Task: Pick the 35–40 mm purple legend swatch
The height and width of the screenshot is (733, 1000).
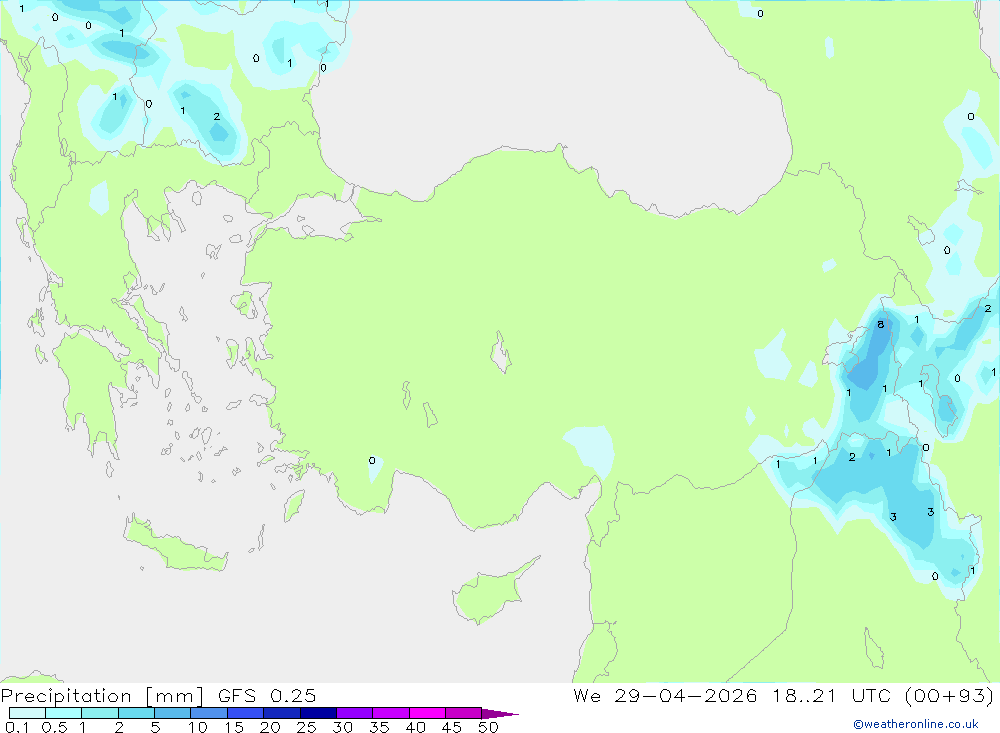Action: click(x=391, y=713)
